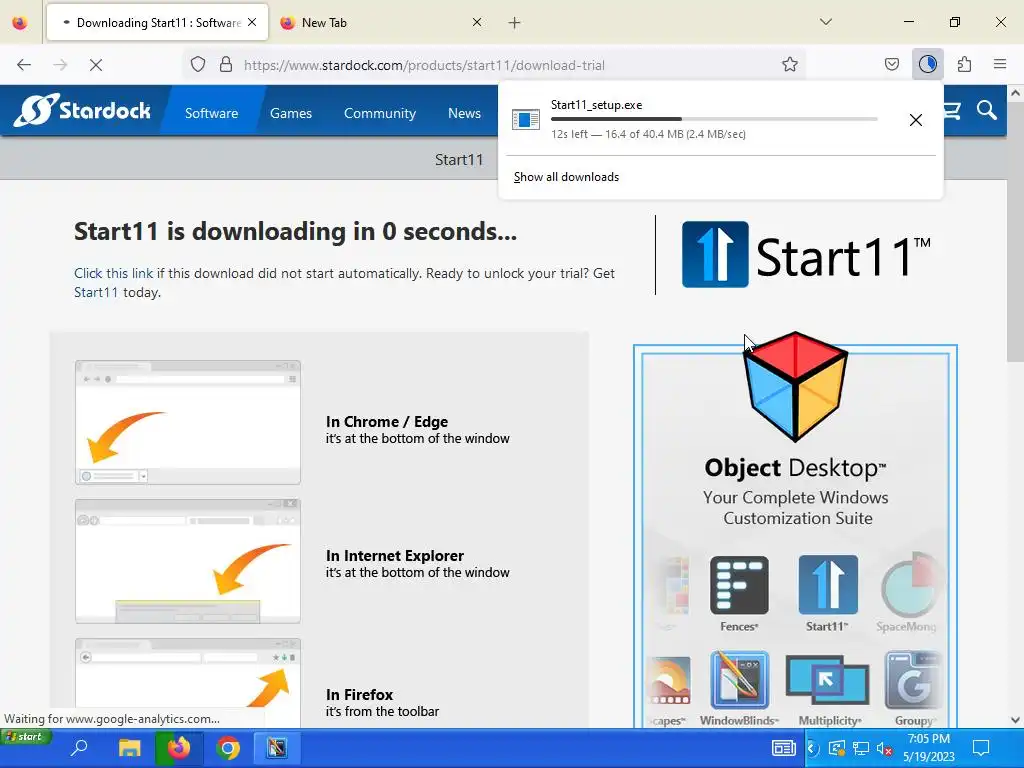Click Show all downloads
The width and height of the screenshot is (1024, 768).
pyautogui.click(x=566, y=177)
